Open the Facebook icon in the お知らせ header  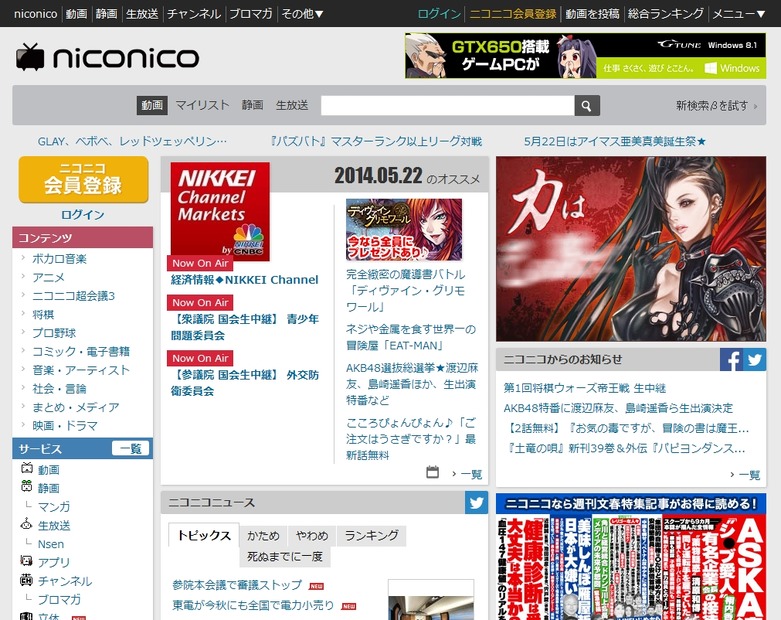[731, 360]
